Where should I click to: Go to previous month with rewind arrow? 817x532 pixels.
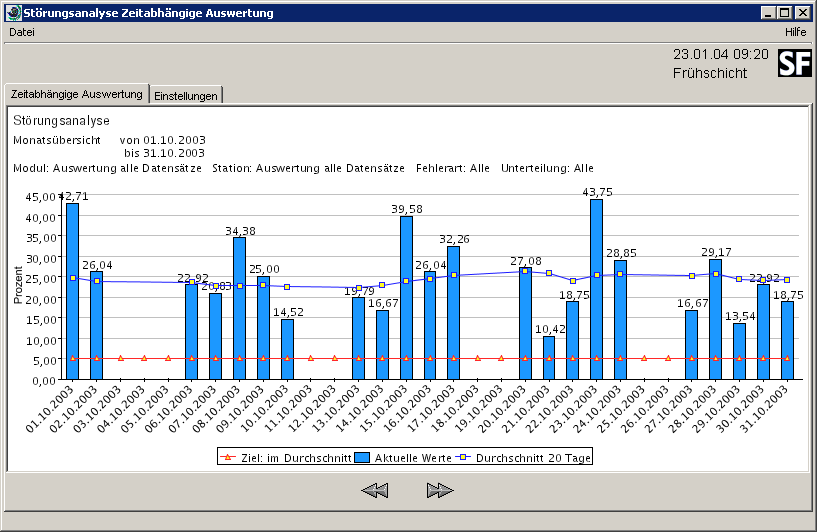pos(375,490)
